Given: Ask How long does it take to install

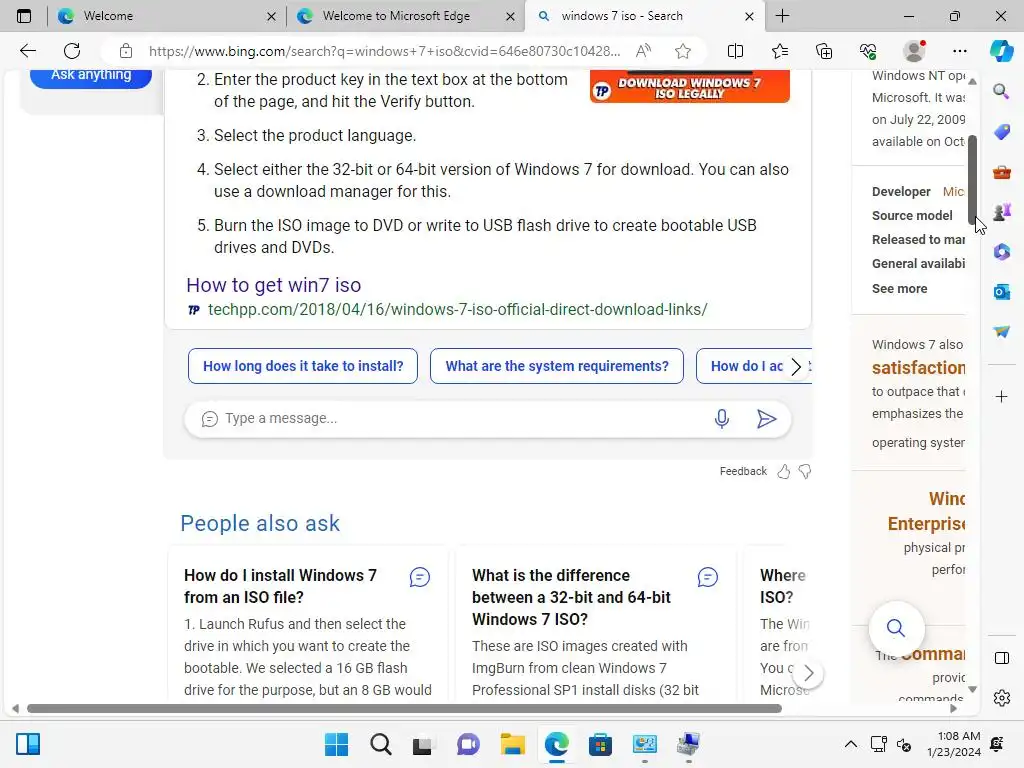Looking at the screenshot, I should point(303,366).
